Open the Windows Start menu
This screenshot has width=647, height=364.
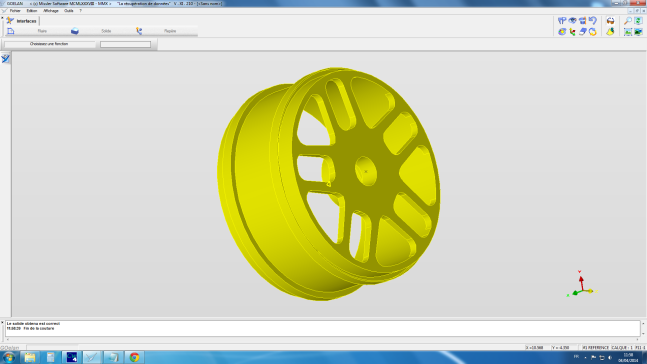pyautogui.click(x=9, y=357)
